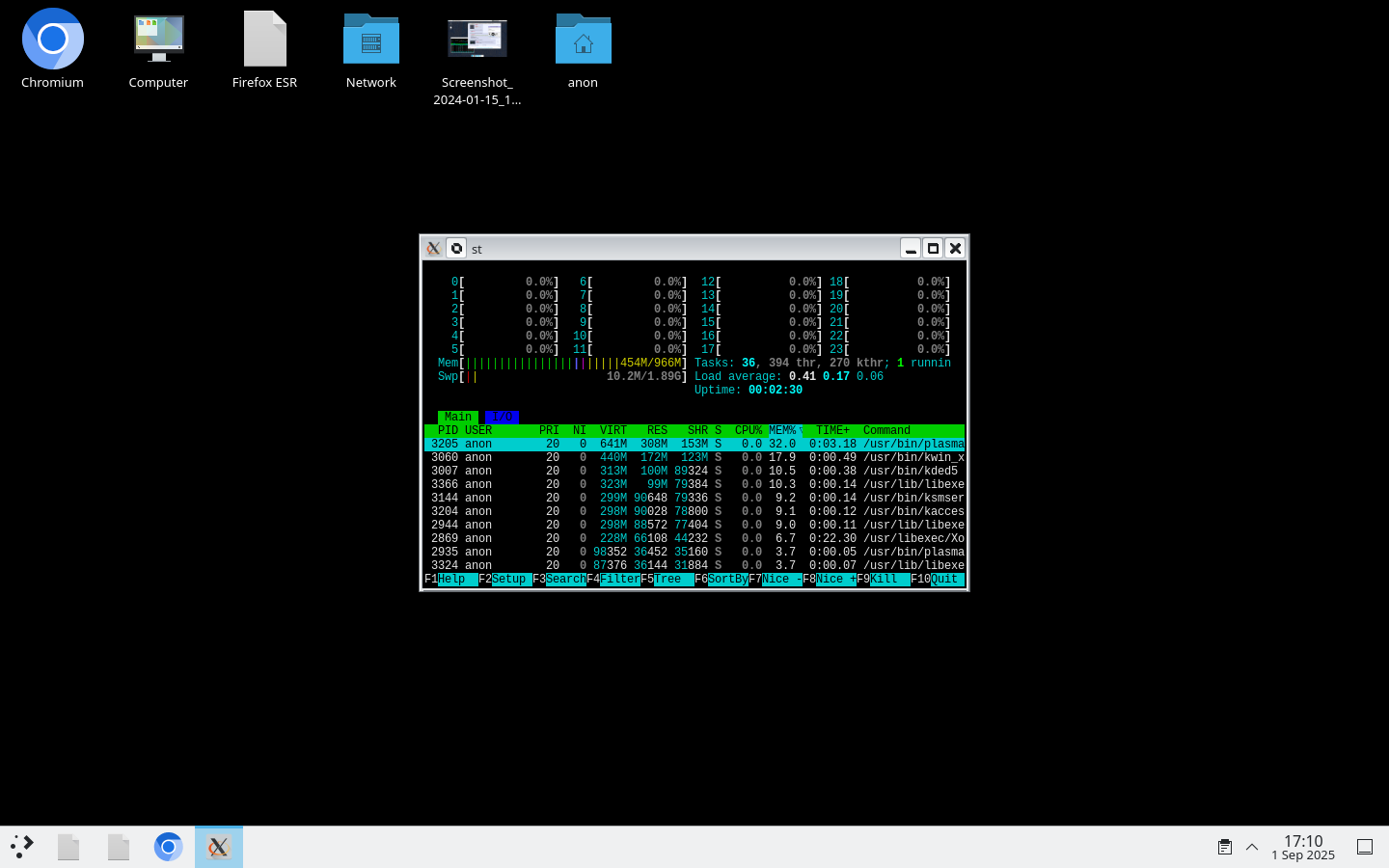
Task: Sort by the RES column header
Action: (657, 430)
